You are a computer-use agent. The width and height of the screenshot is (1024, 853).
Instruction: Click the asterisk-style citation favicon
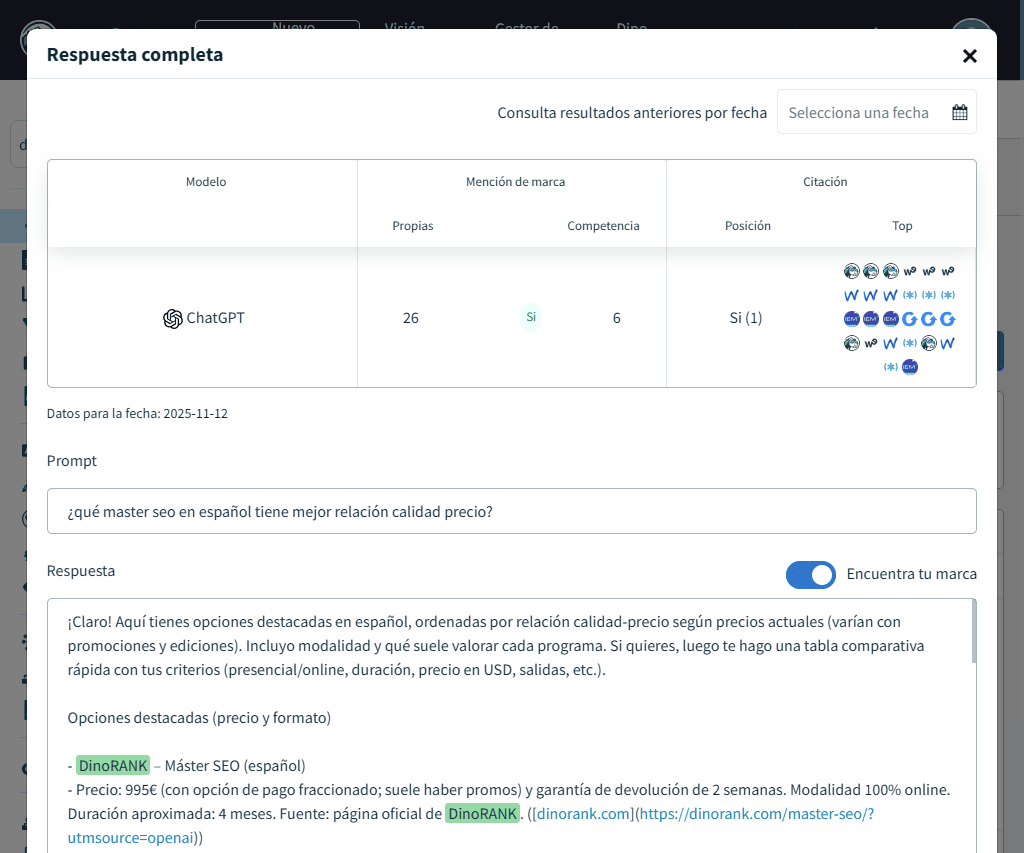[x=911, y=295]
